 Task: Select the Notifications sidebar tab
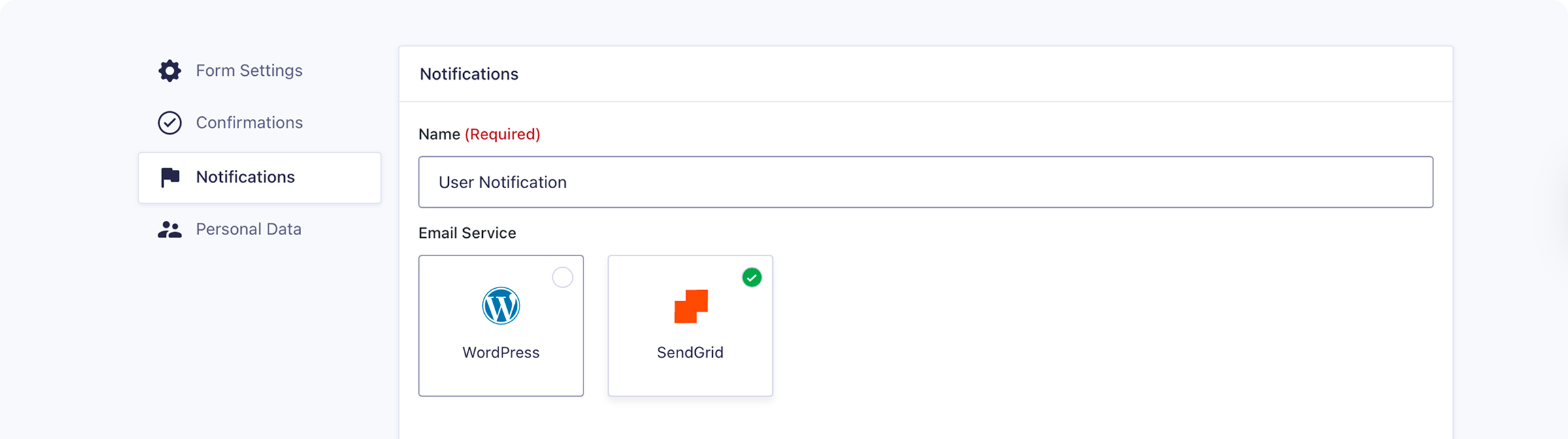[x=246, y=177]
